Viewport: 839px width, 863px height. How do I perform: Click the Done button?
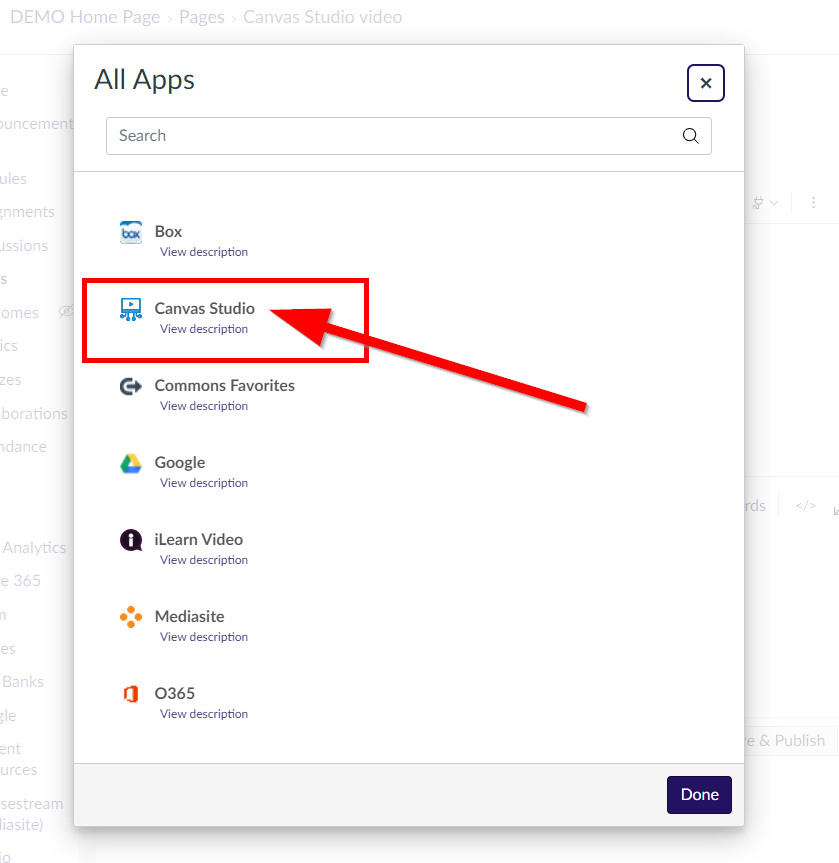coord(699,795)
